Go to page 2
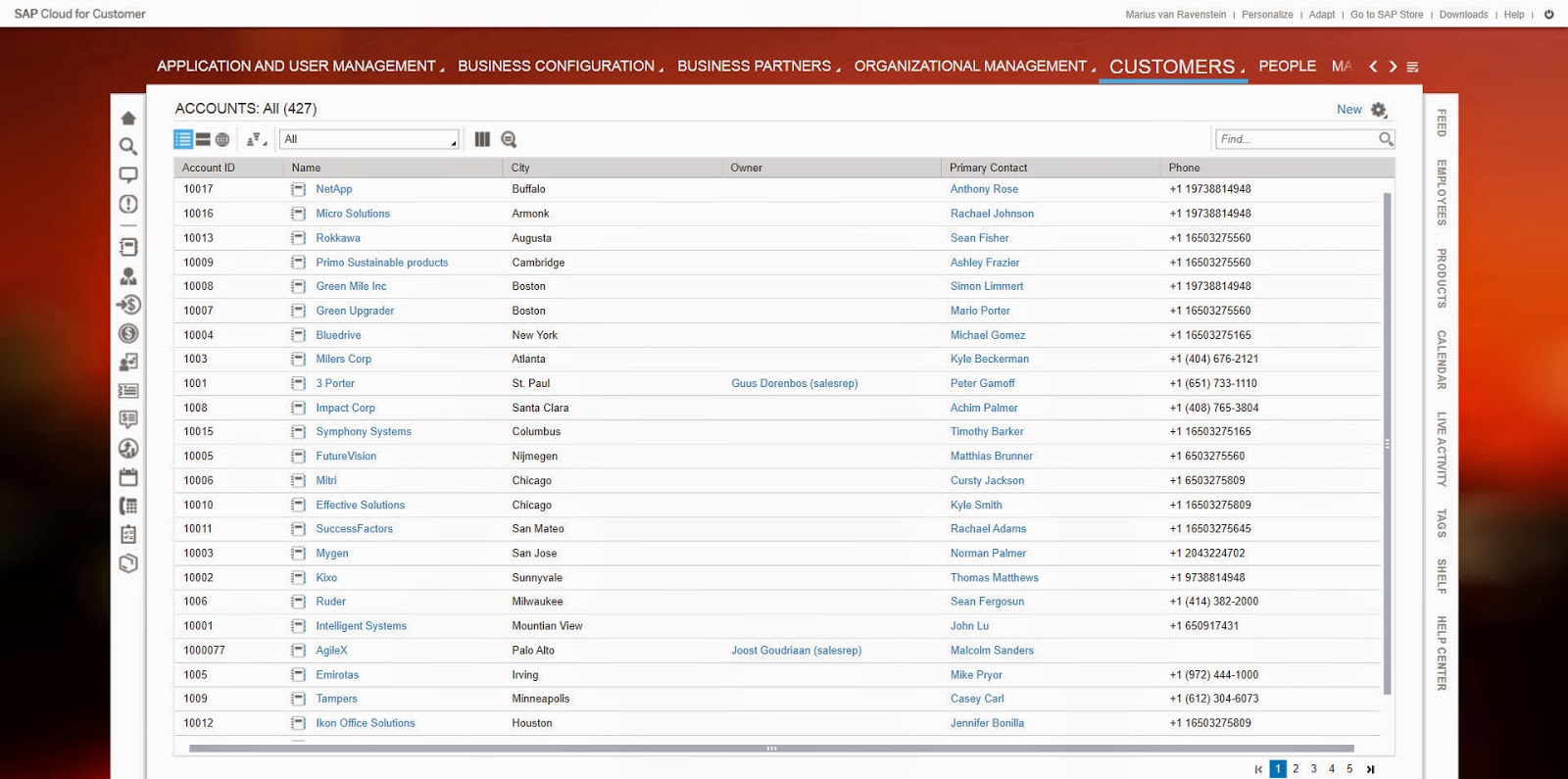Screen dimensions: 1568x779 click(1296, 769)
